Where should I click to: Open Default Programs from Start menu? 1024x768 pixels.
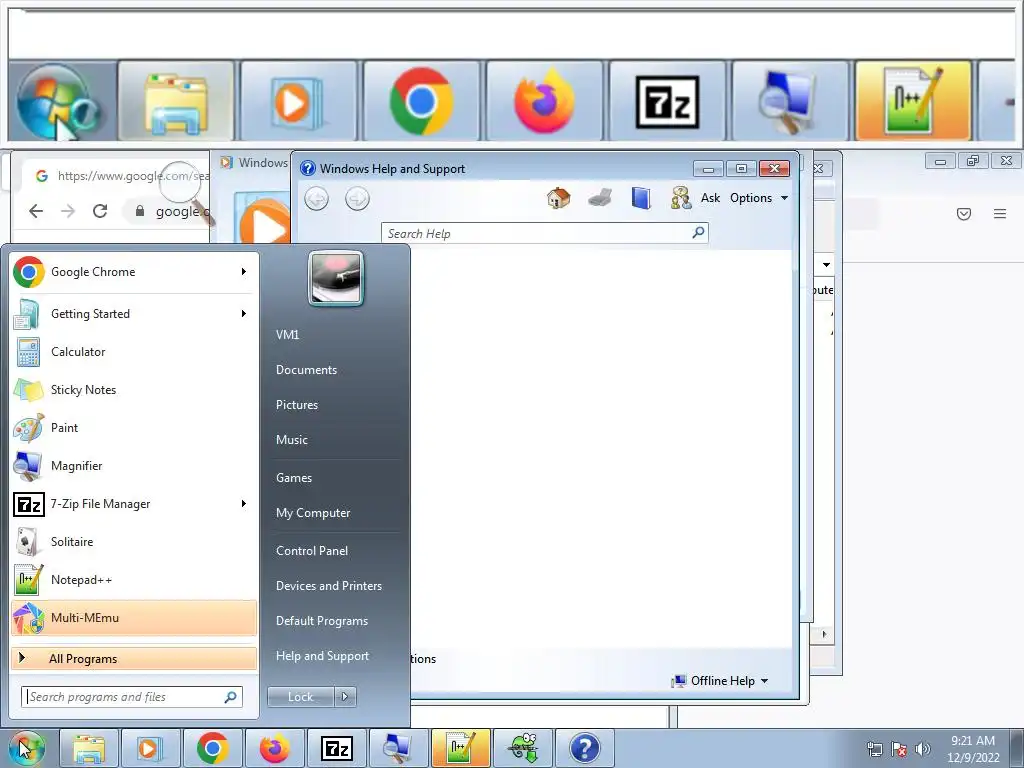(322, 621)
